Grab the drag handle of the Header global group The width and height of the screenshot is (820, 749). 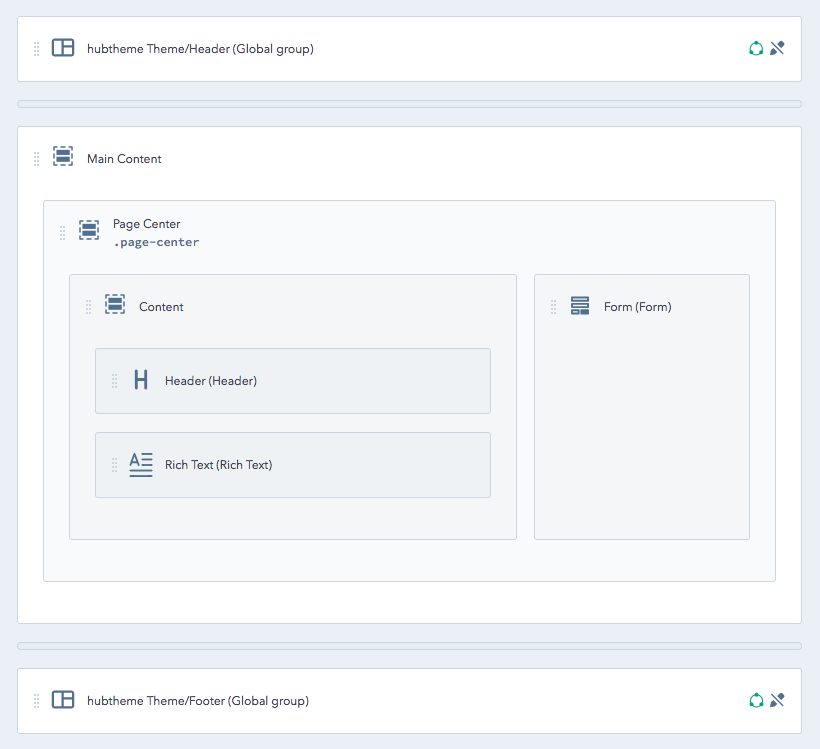point(37,49)
